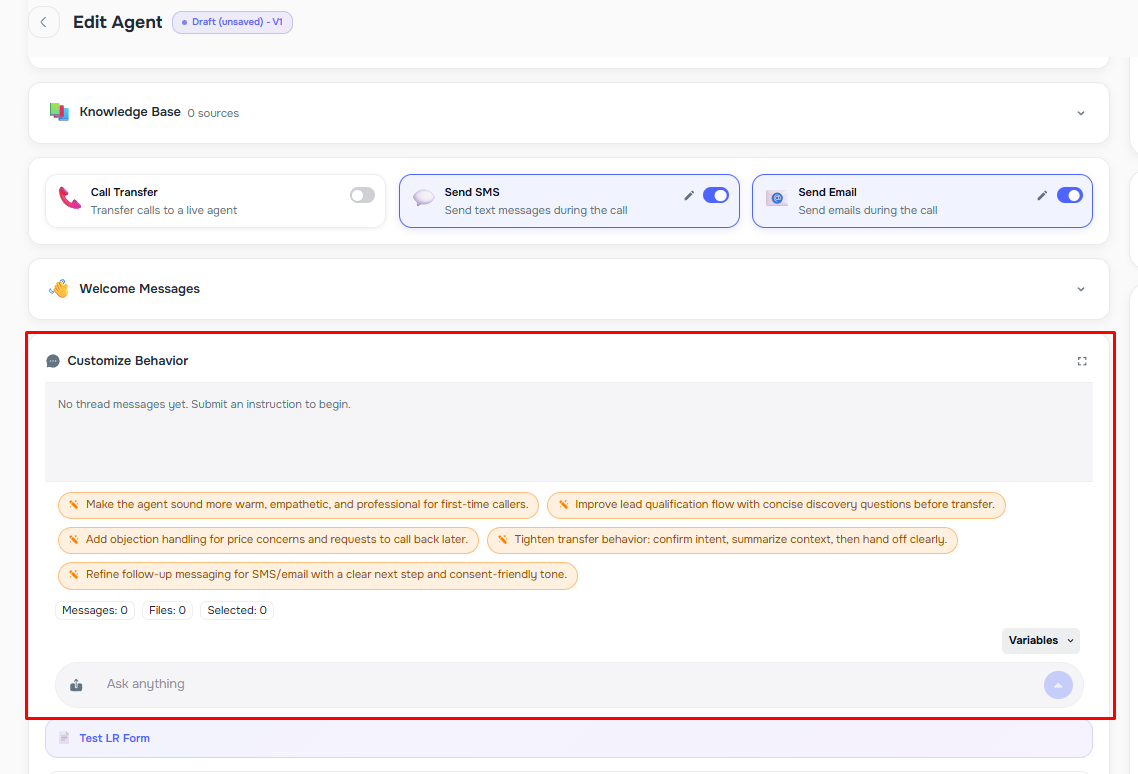Open the Knowledge Base sources icon
The image size is (1138, 774).
click(59, 112)
